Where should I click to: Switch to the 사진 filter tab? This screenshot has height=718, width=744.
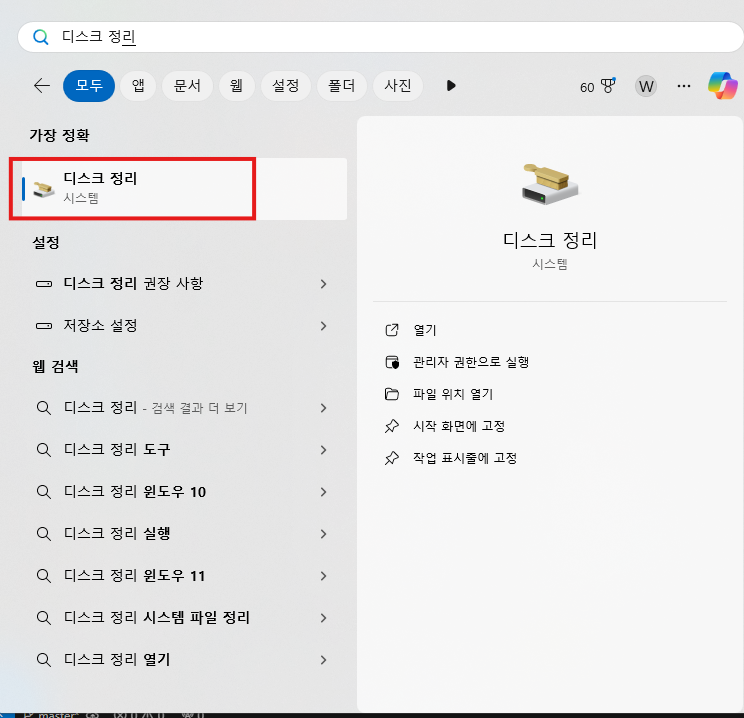[398, 86]
